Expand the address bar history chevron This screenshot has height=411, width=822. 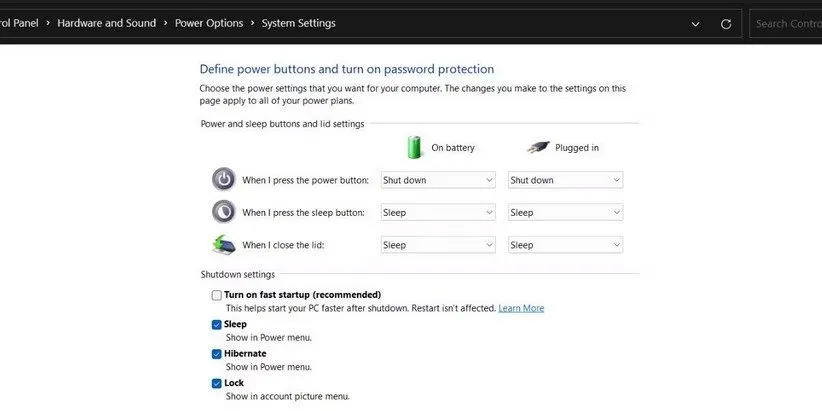pyautogui.click(x=696, y=23)
